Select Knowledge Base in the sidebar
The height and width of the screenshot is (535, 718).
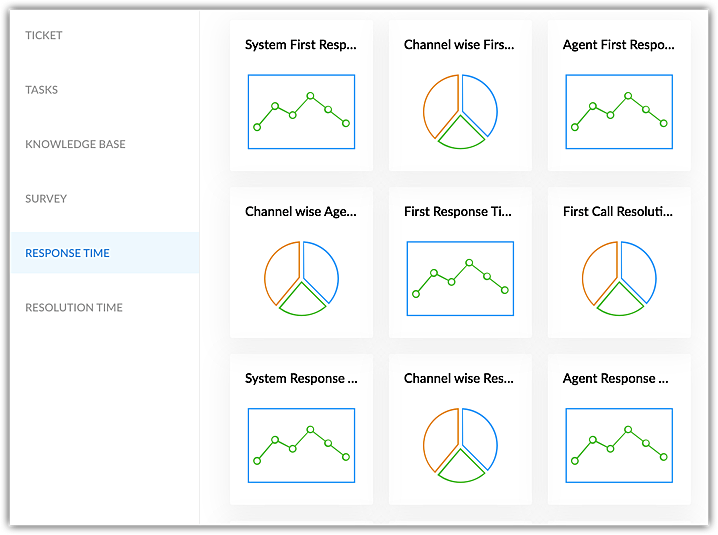click(x=76, y=144)
